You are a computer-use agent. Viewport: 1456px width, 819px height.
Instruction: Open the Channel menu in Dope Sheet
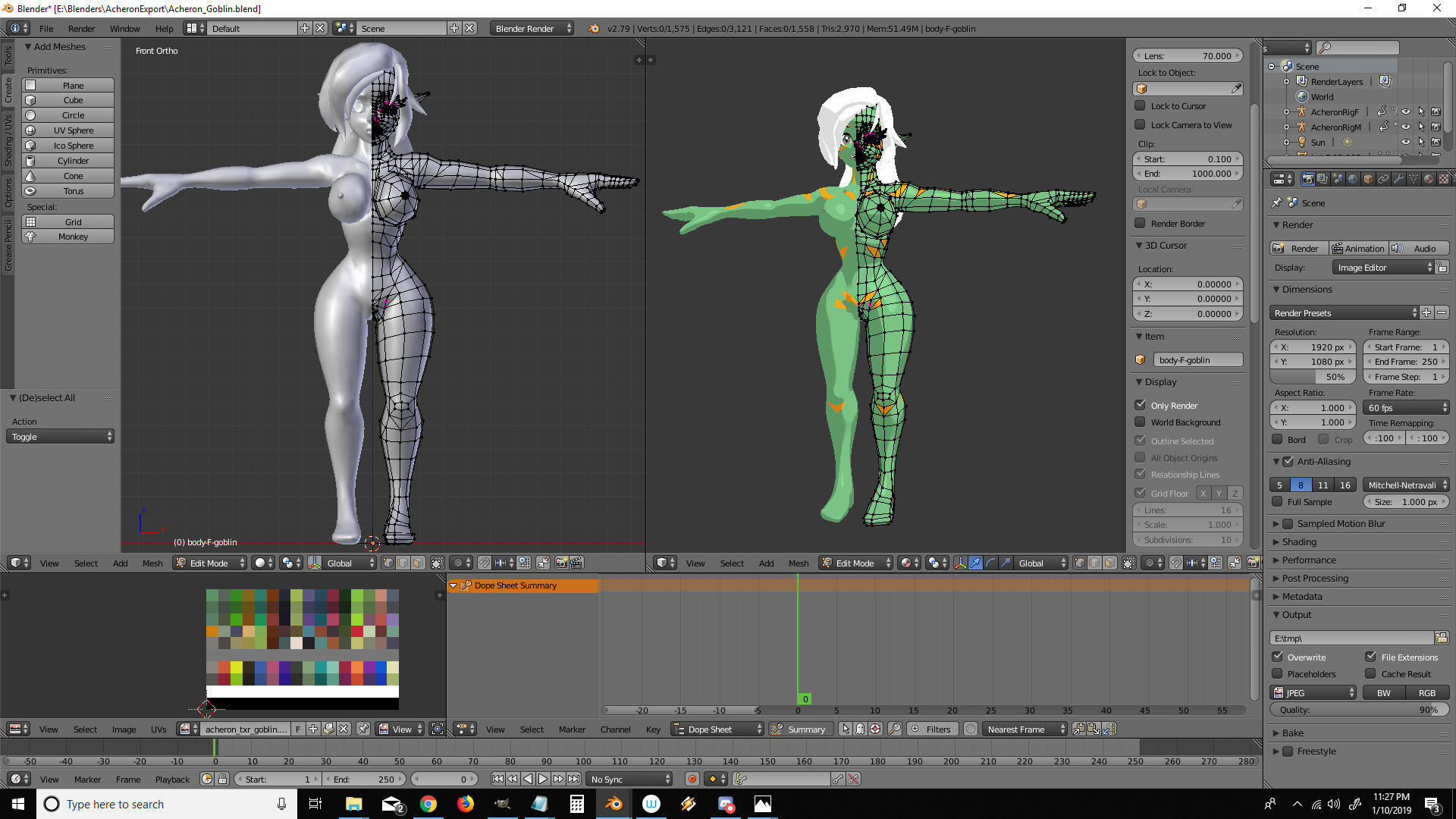(x=615, y=729)
